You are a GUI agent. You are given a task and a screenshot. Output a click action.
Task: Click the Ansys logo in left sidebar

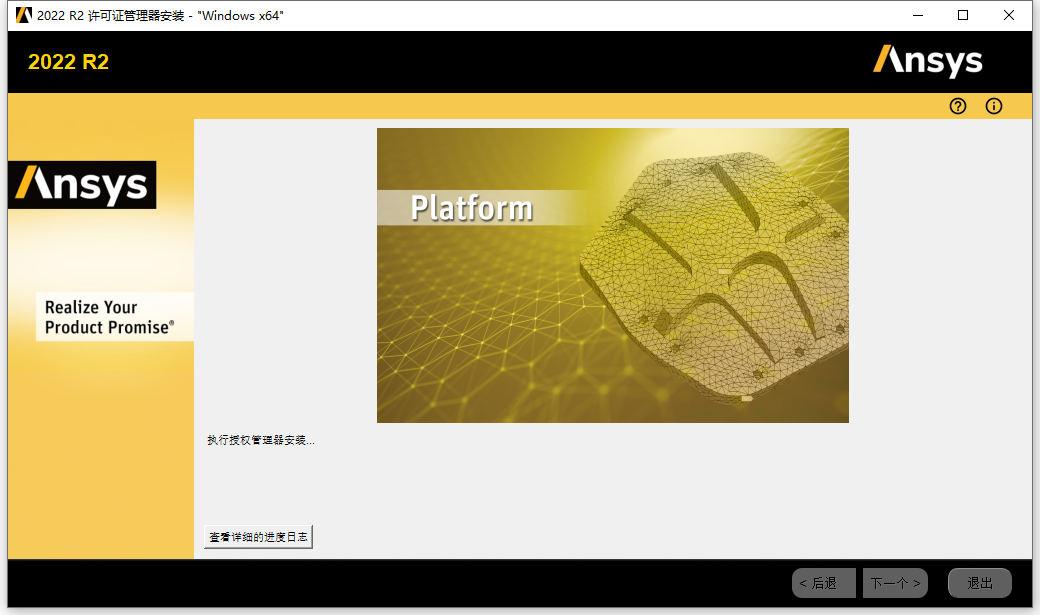[x=82, y=184]
